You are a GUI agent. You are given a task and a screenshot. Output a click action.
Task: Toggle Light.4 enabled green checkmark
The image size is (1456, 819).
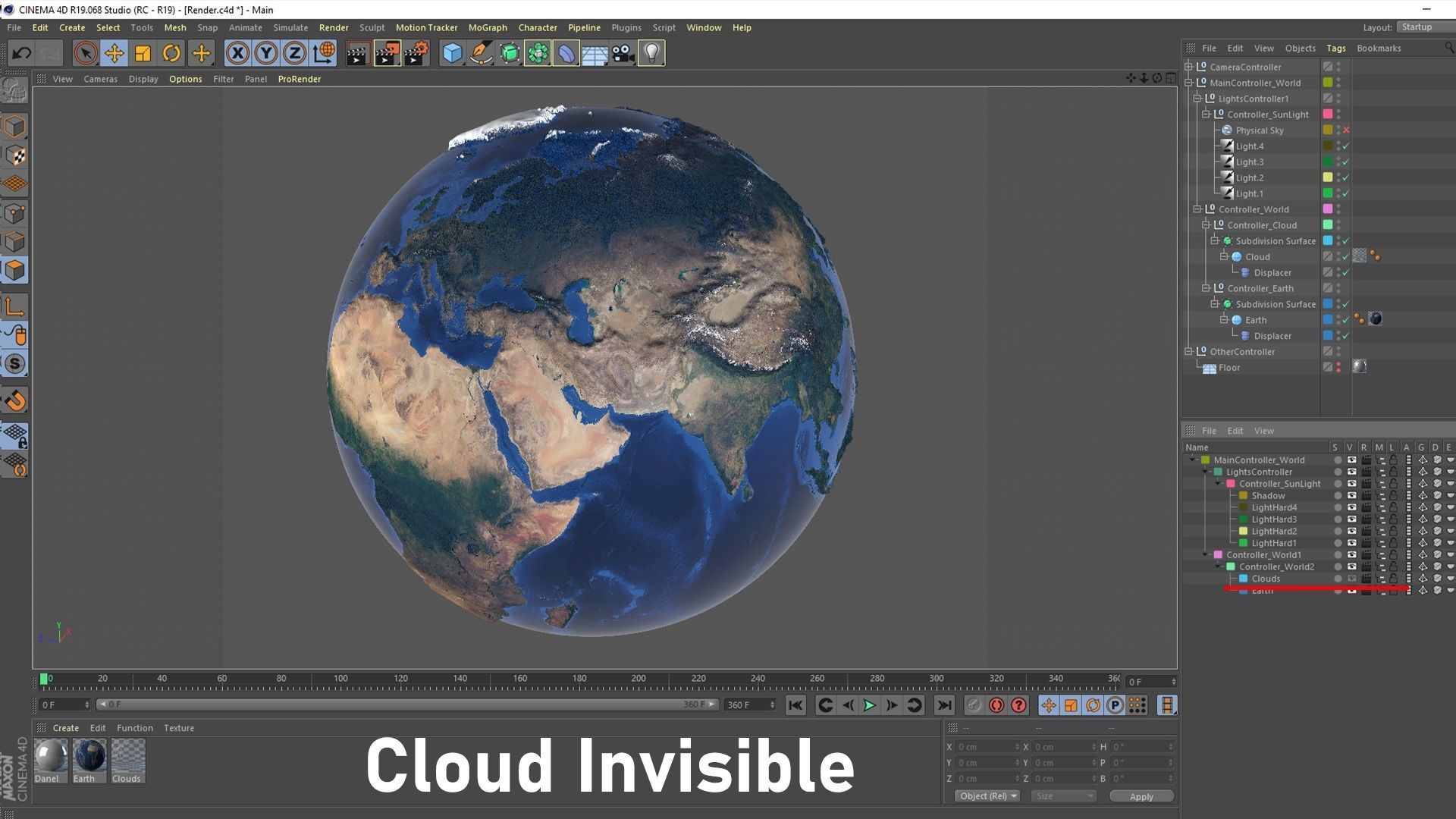pos(1346,146)
